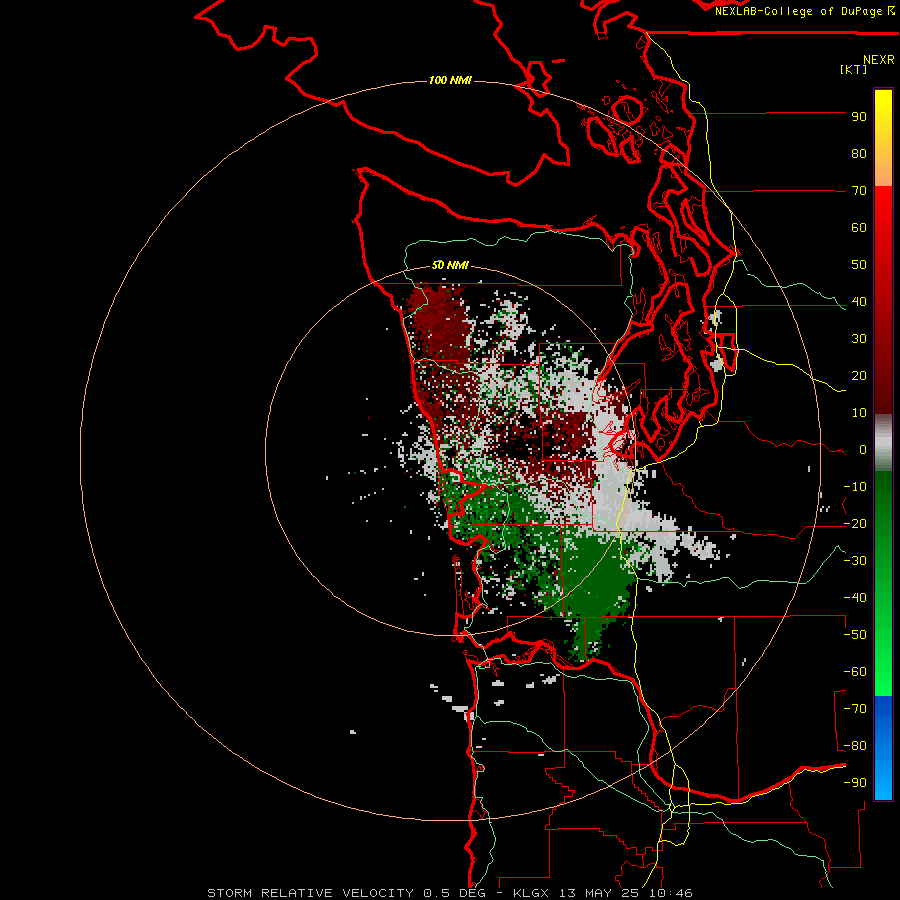Click the 90 value on the velocity scale
This screenshot has height=900, width=900.
pos(859,117)
